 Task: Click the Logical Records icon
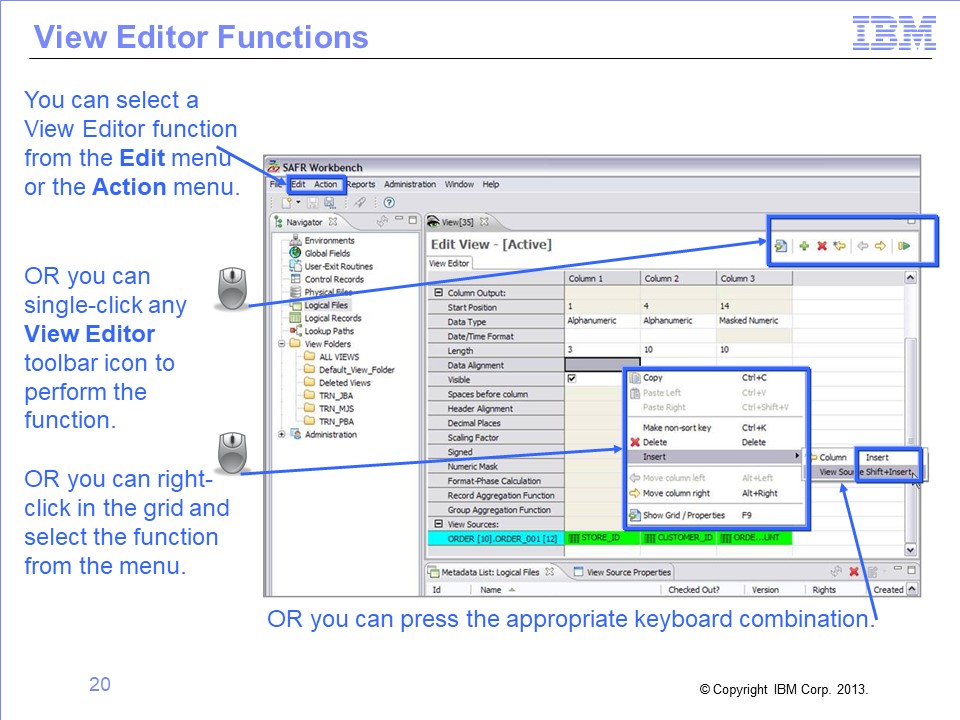click(295, 318)
